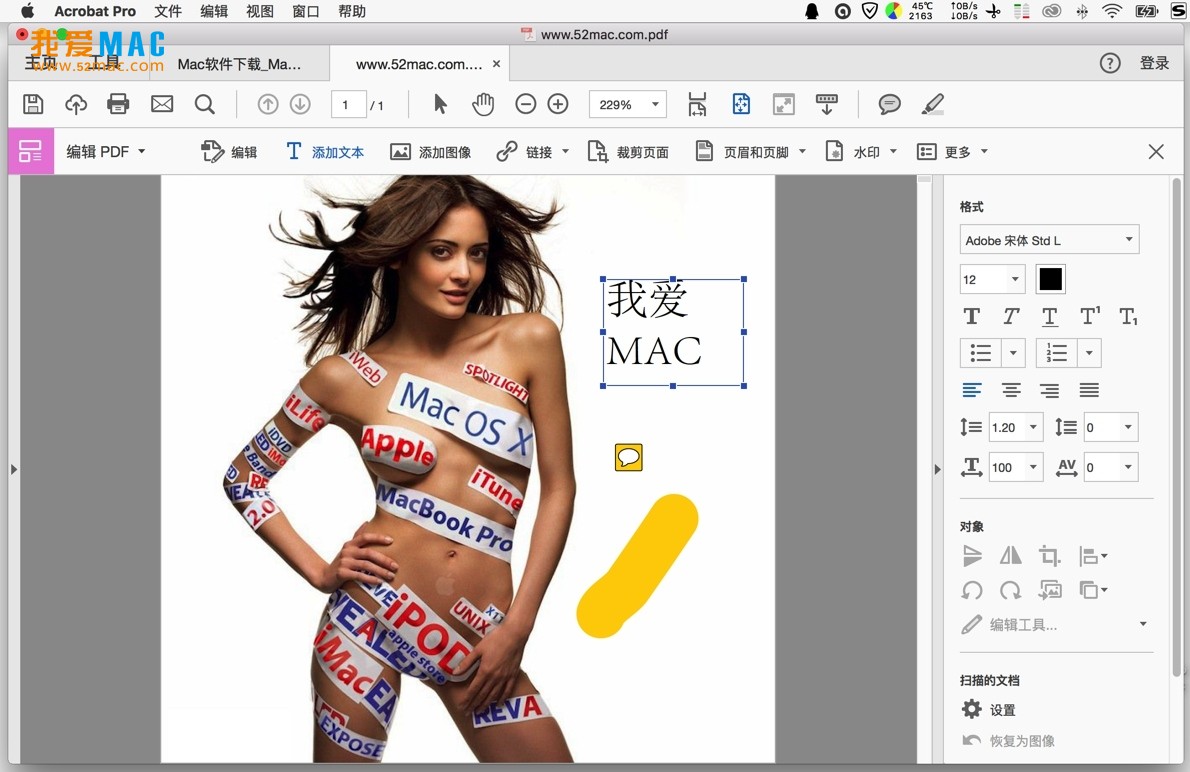Open the 编辑 menu in menu bar
Screen dimensions: 1190x772
[214, 11]
